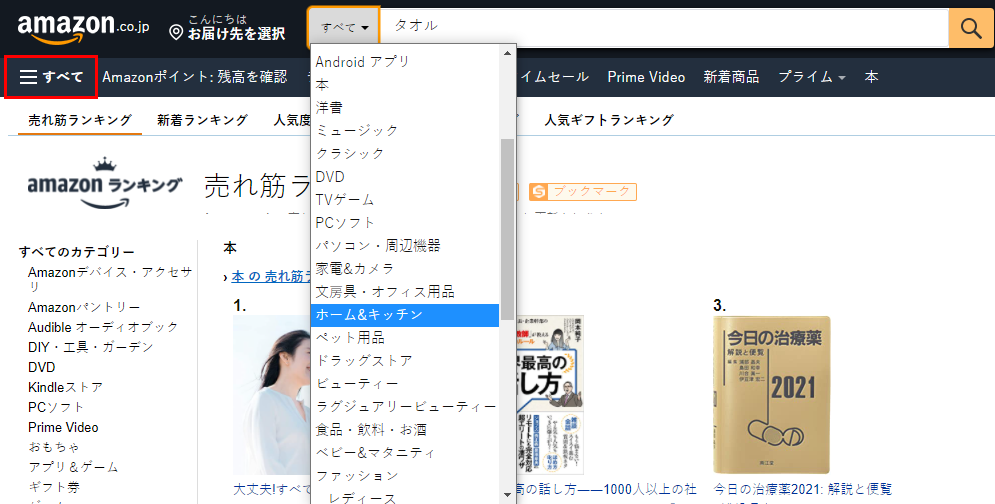Click 本 の 売れ筋 ranking link
The image size is (995, 504).
[271, 276]
